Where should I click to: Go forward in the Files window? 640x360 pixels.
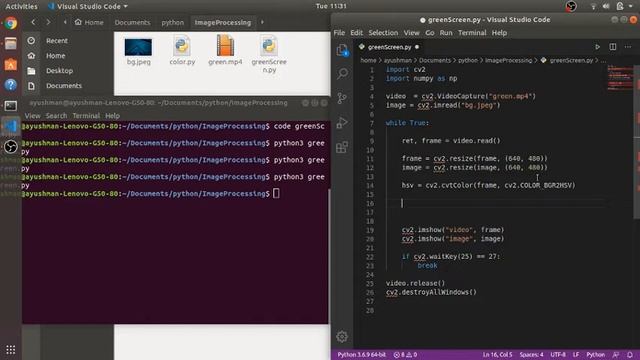[x=48, y=22]
